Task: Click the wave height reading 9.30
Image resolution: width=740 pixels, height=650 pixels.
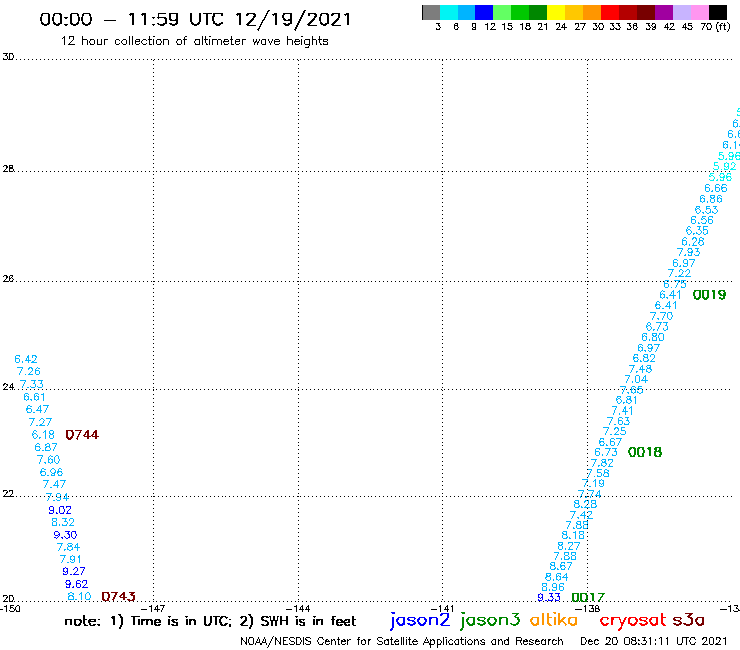Action: point(65,535)
